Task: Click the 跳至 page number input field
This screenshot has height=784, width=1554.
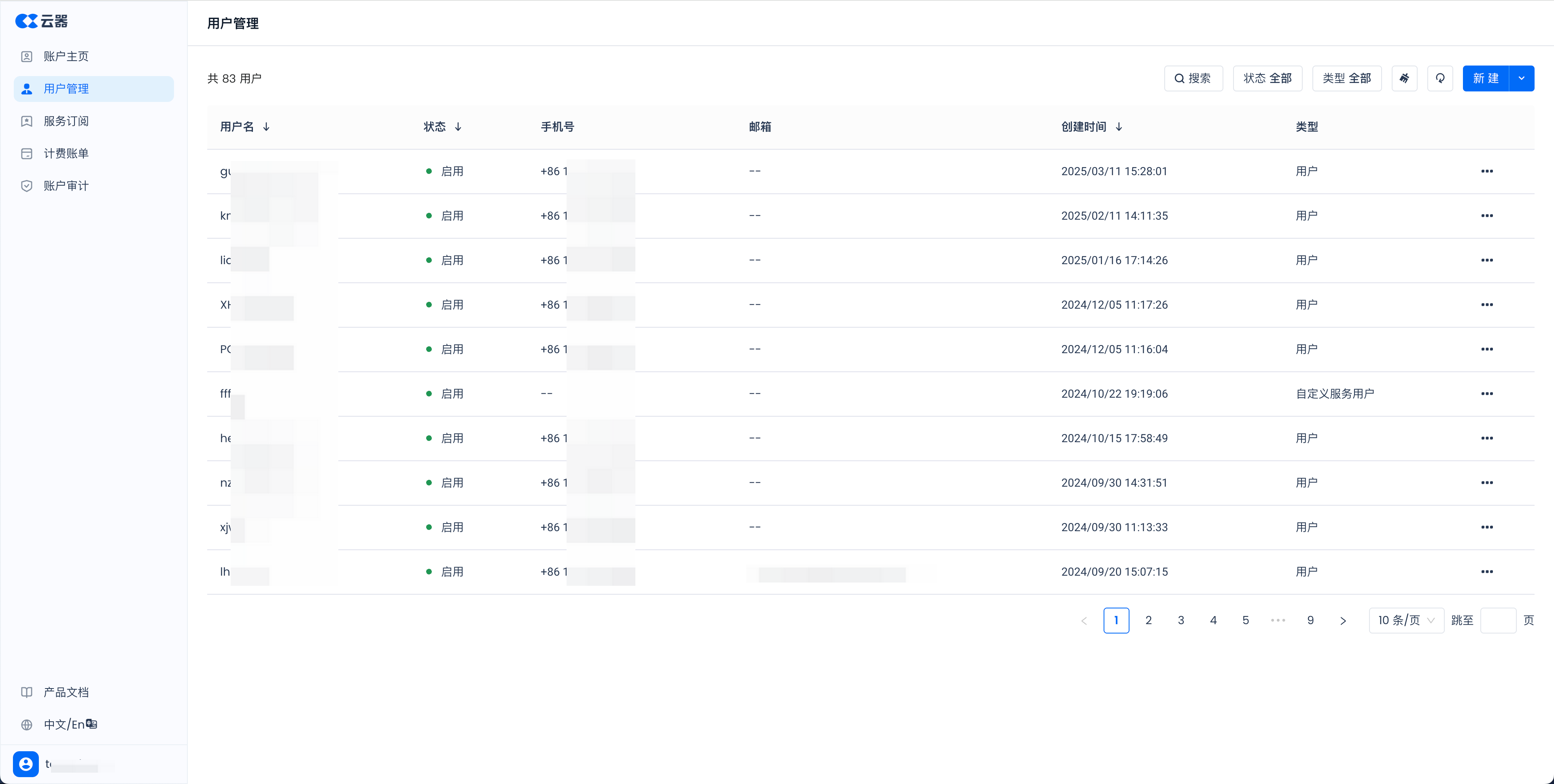Action: (x=1498, y=621)
